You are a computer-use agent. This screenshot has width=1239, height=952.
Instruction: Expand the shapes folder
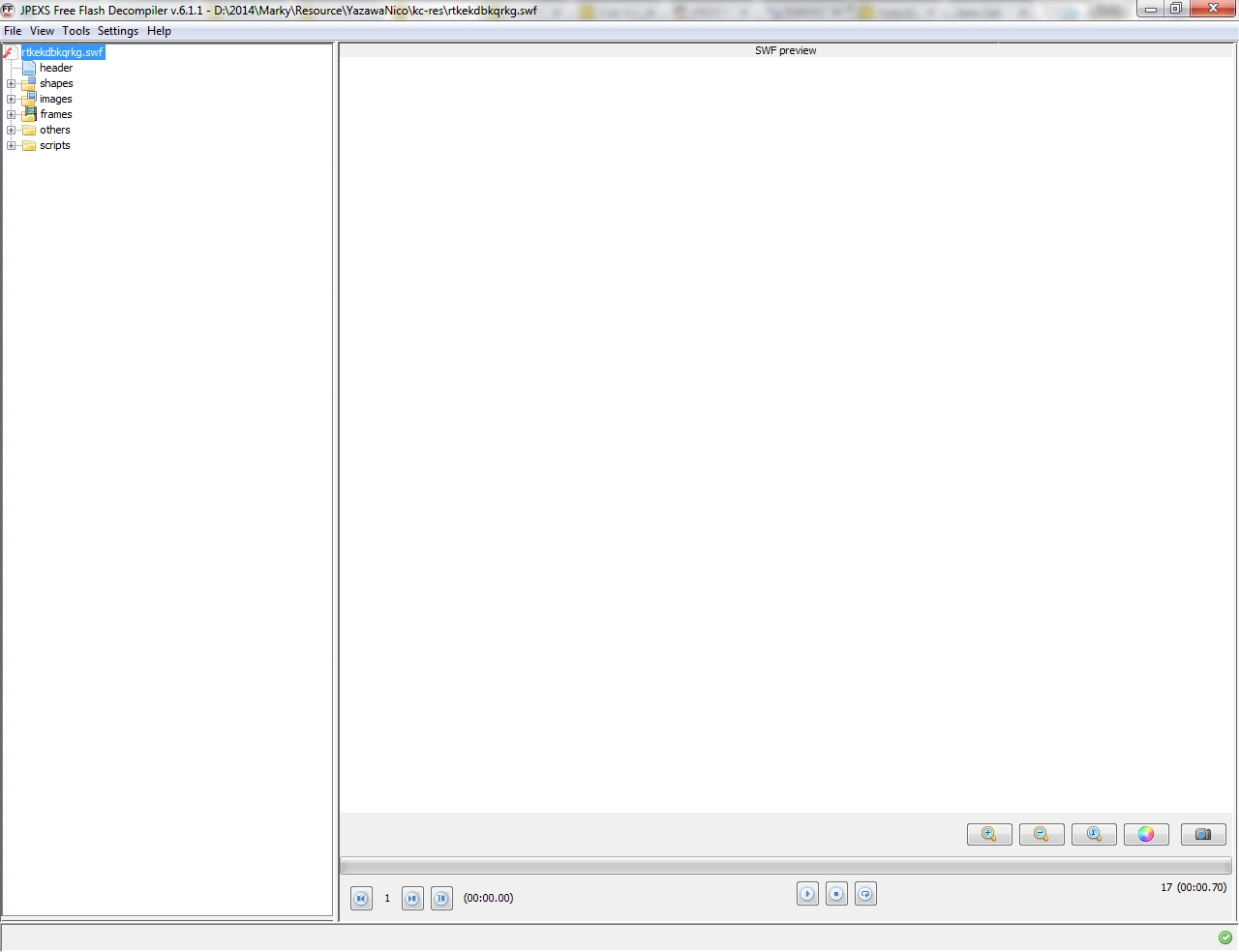[11, 84]
